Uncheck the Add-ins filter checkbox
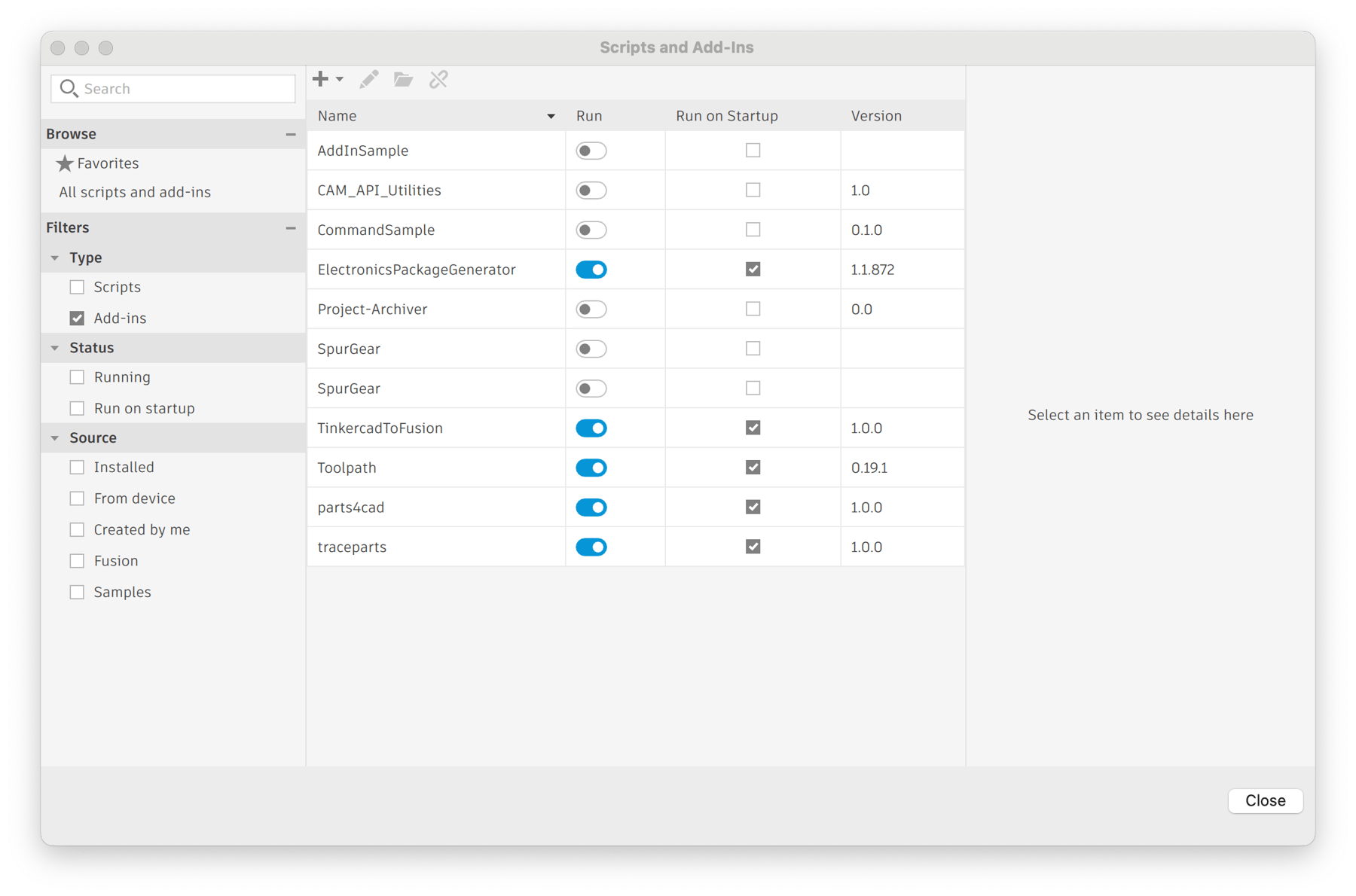The height and width of the screenshot is (896, 1356). (x=77, y=318)
